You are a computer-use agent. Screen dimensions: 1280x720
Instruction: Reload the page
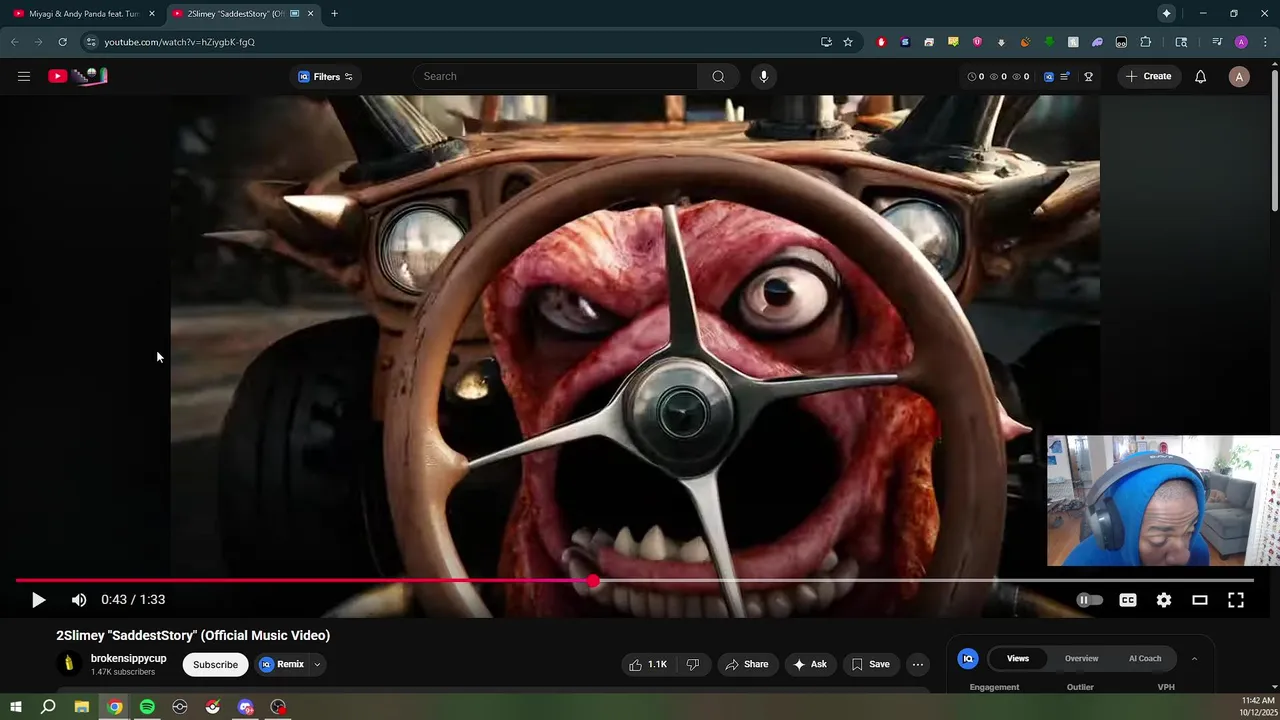pos(62,42)
